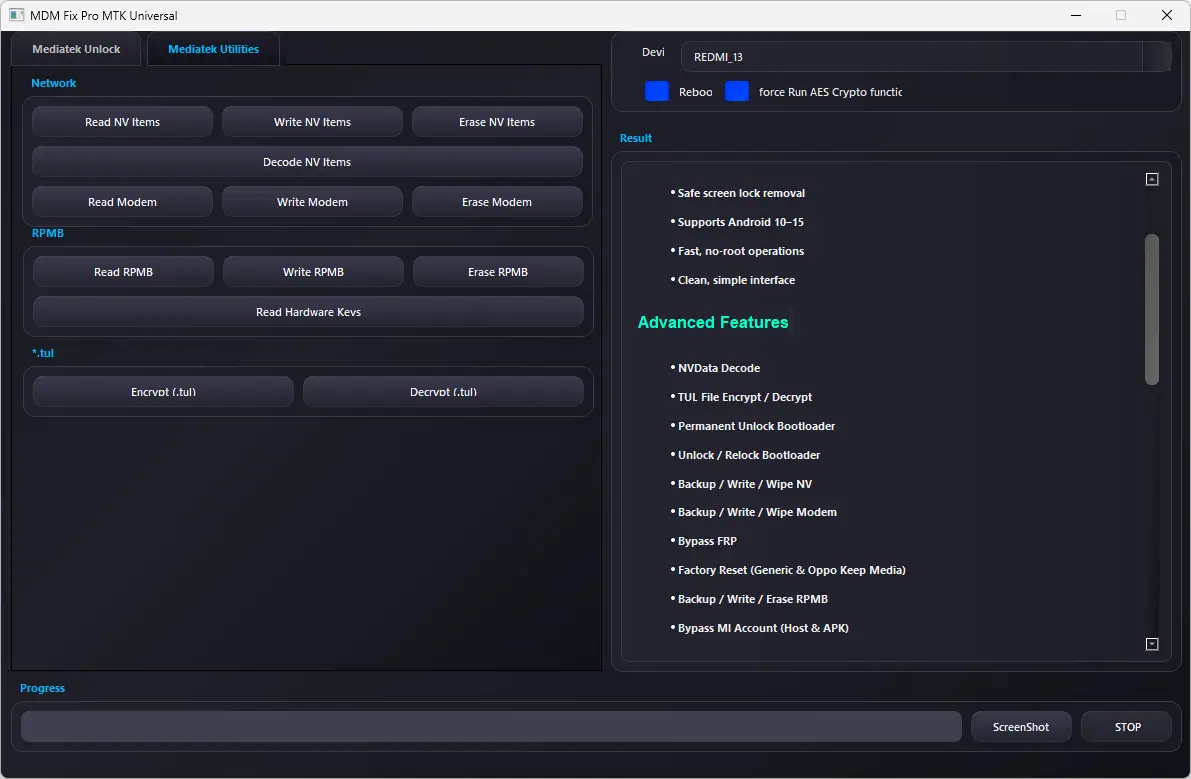Click the Progress label
This screenshot has height=779, width=1191.
[42, 688]
